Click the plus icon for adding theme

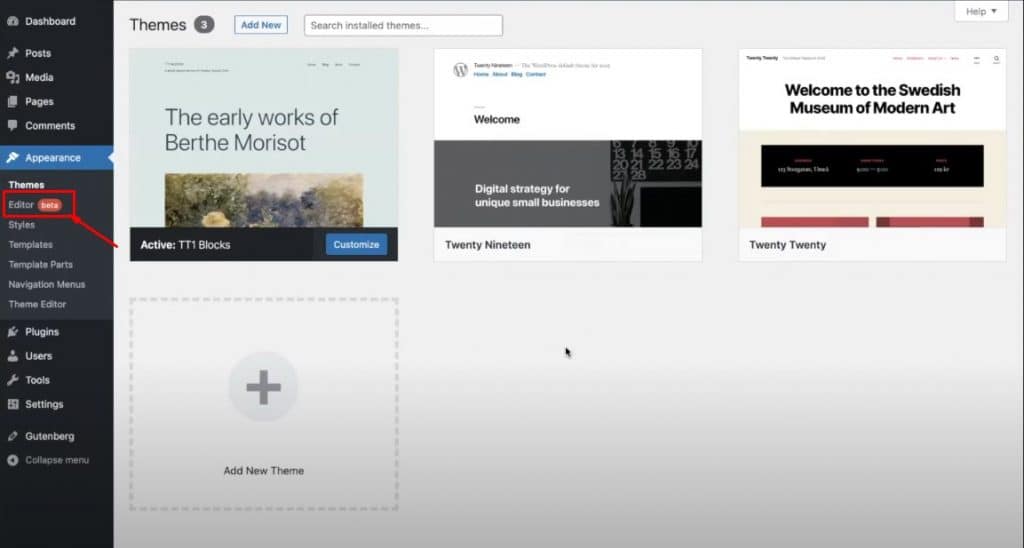point(264,387)
